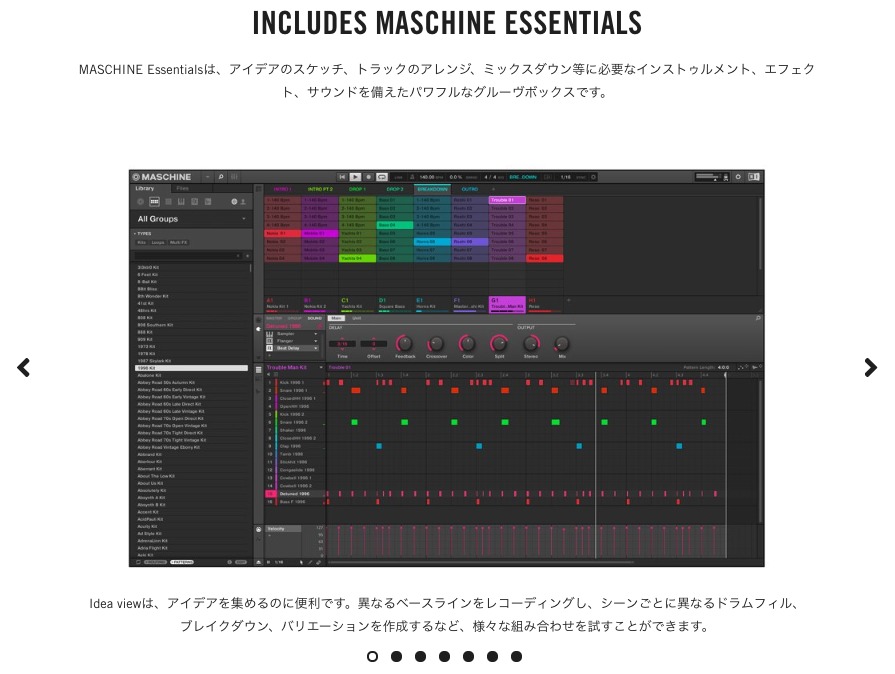This screenshot has height=674, width=895.
Task: Select the third carousel dot indicator
Action: tap(420, 656)
